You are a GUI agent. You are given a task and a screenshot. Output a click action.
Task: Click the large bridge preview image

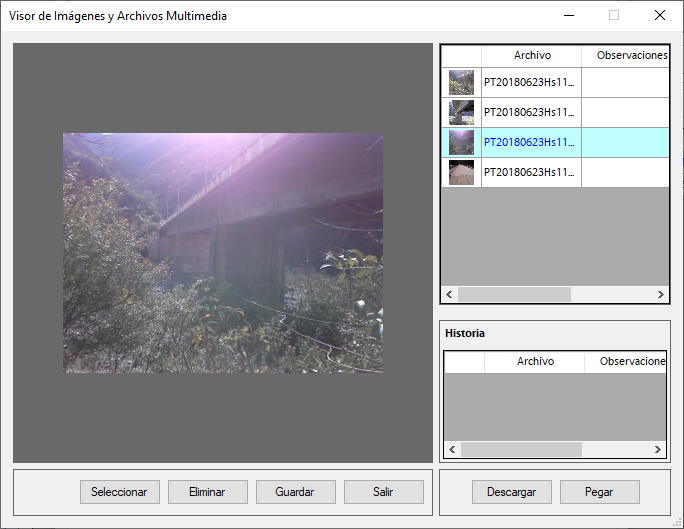(223, 253)
